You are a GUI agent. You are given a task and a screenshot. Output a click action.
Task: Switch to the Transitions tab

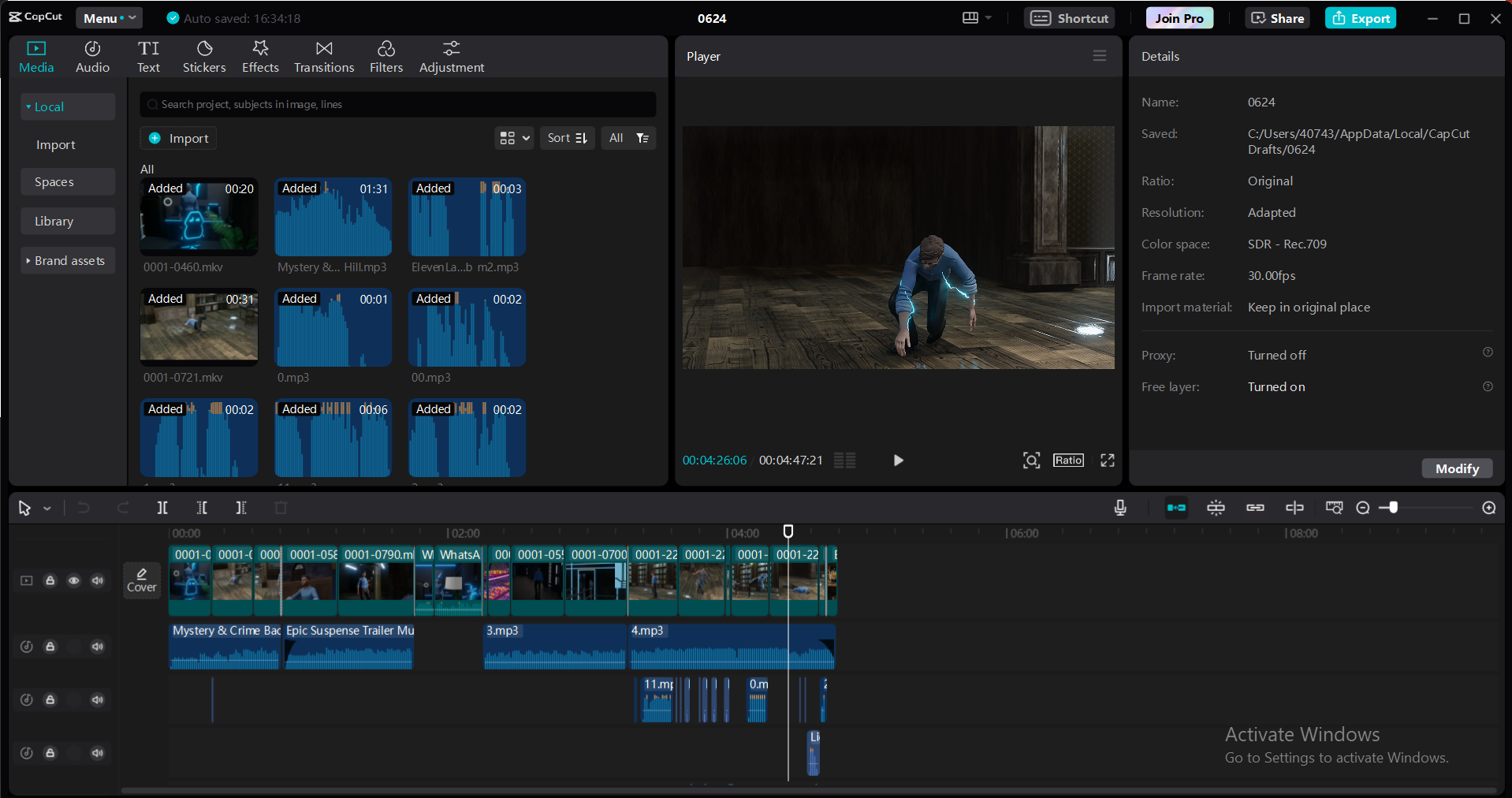pyautogui.click(x=324, y=58)
